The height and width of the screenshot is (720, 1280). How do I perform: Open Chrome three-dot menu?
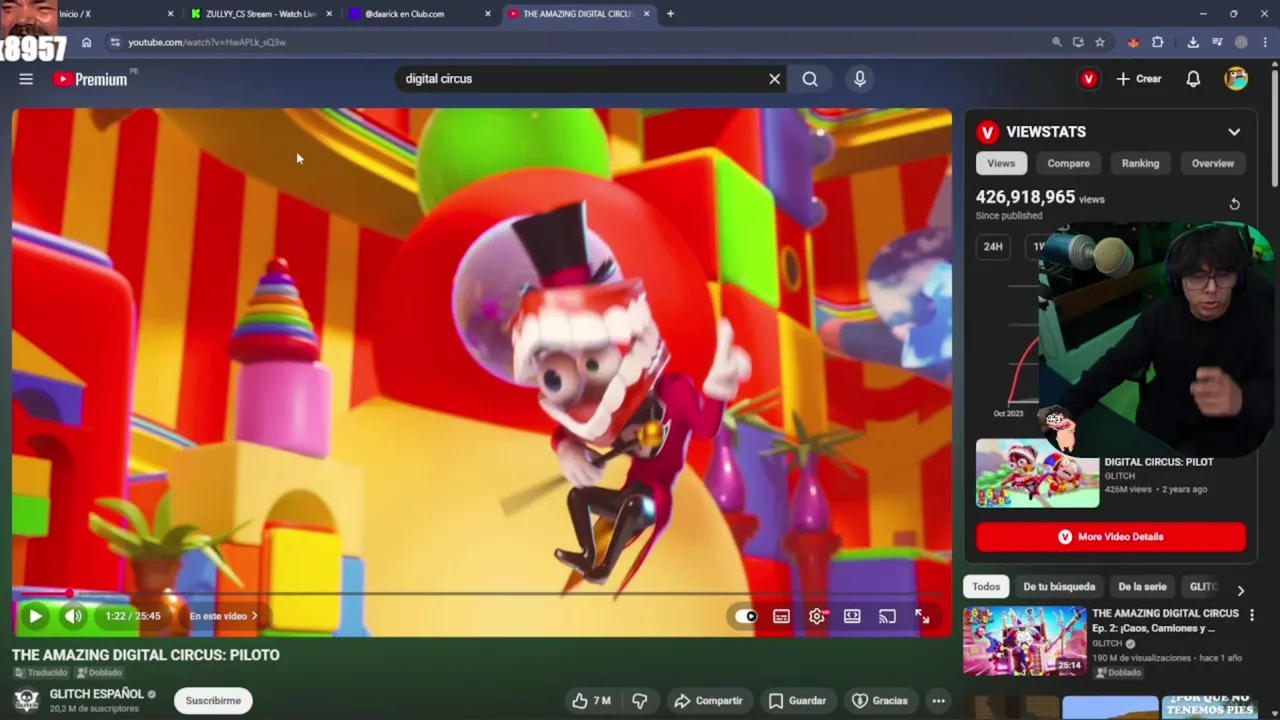(1265, 42)
